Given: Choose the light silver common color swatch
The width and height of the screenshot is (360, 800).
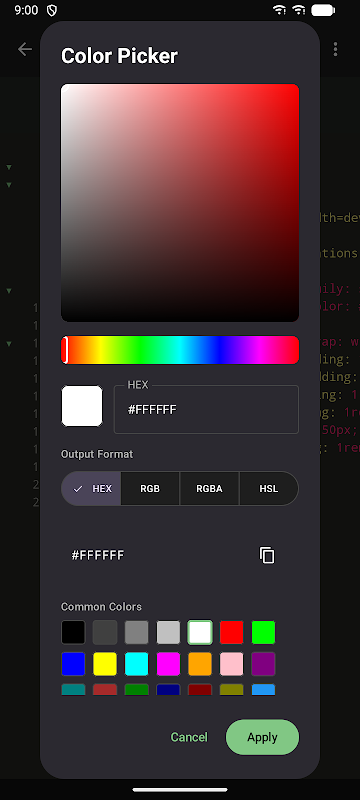Looking at the screenshot, I should click(x=168, y=632).
